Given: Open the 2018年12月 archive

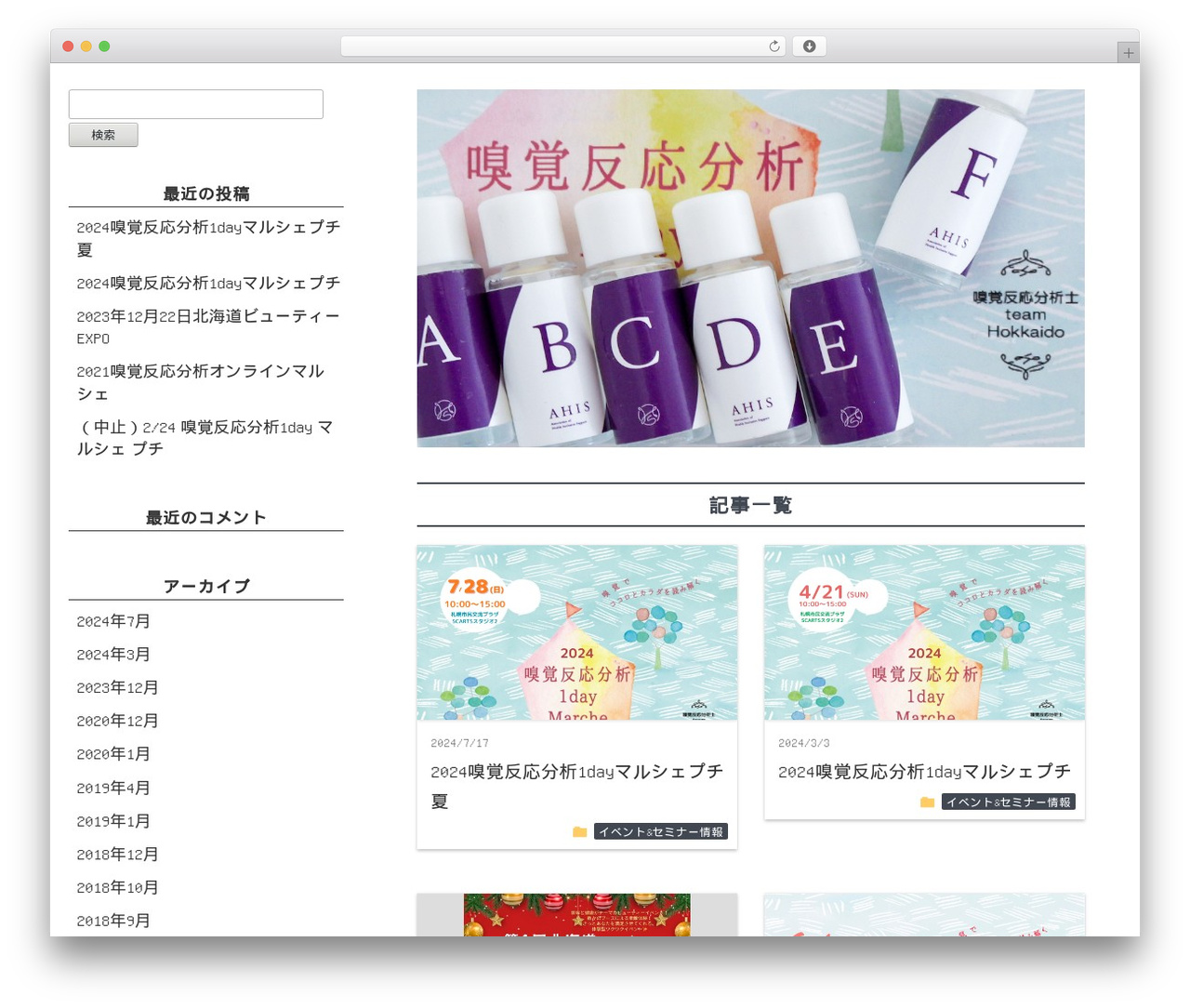Looking at the screenshot, I should click(117, 855).
